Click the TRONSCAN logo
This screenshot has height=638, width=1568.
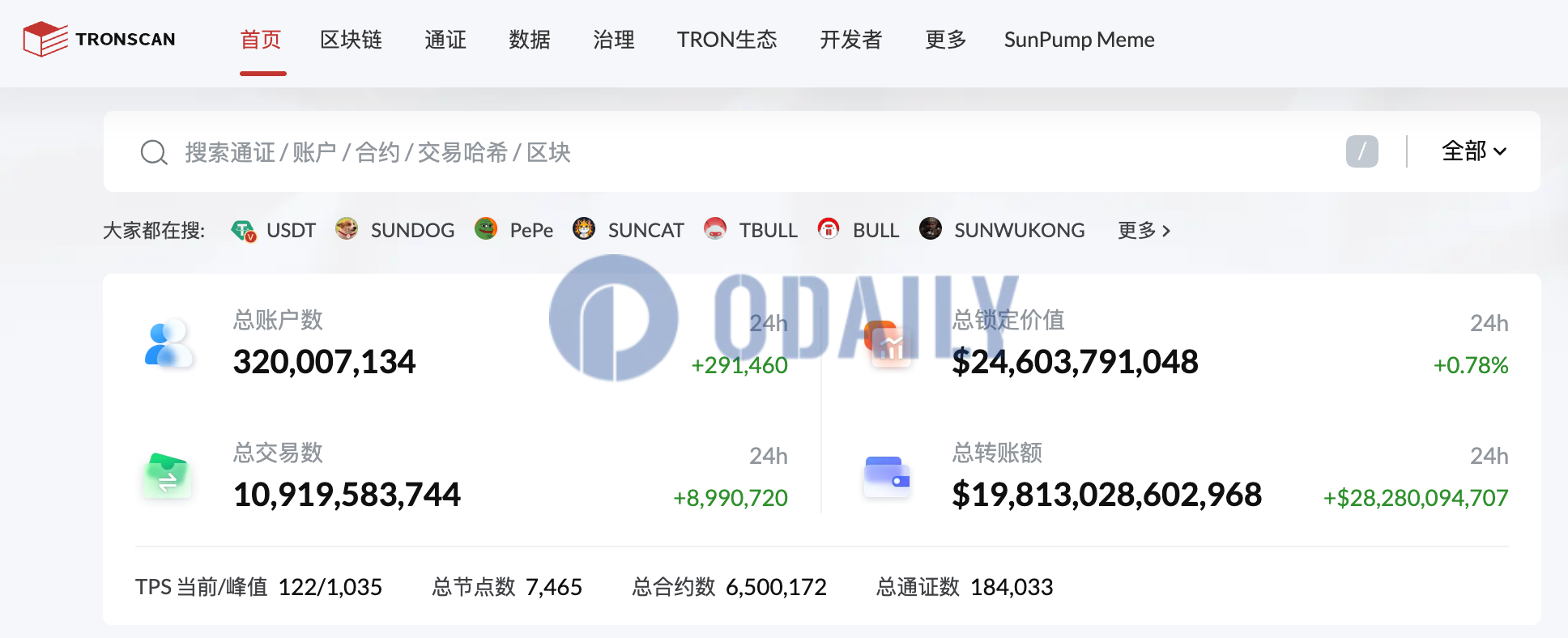(x=99, y=40)
